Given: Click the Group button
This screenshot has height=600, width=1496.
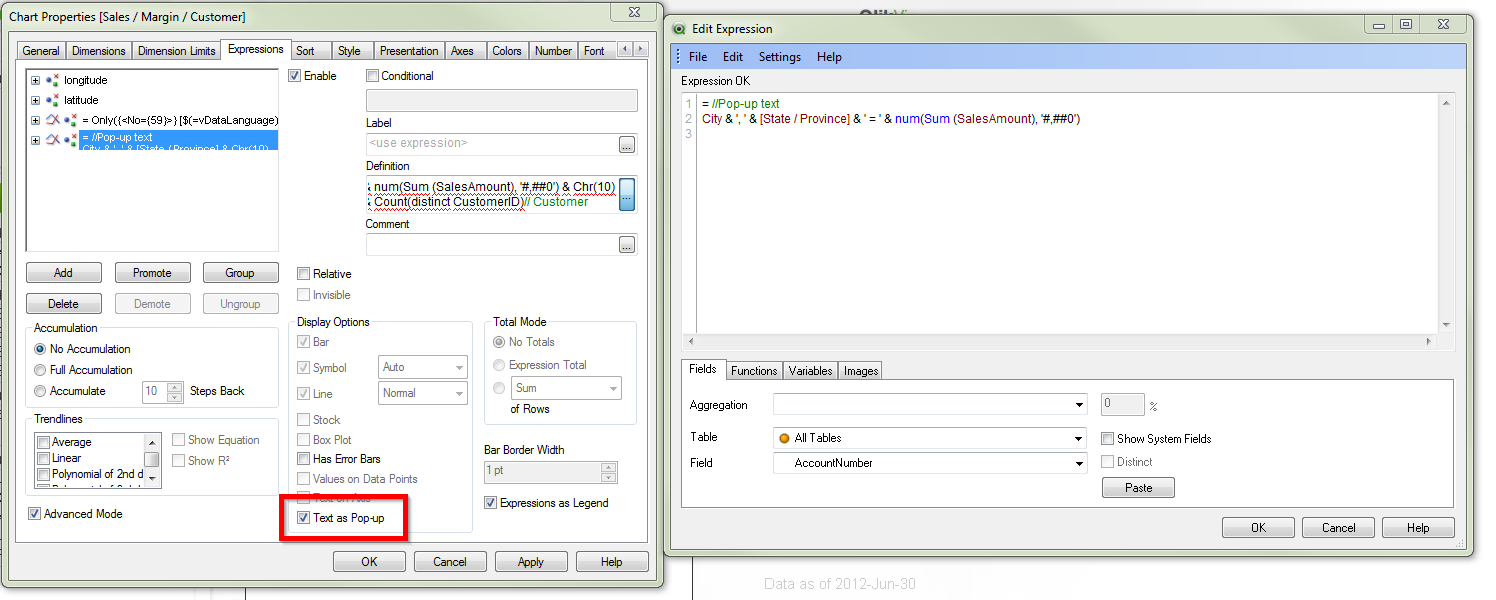Looking at the screenshot, I should click(240, 273).
